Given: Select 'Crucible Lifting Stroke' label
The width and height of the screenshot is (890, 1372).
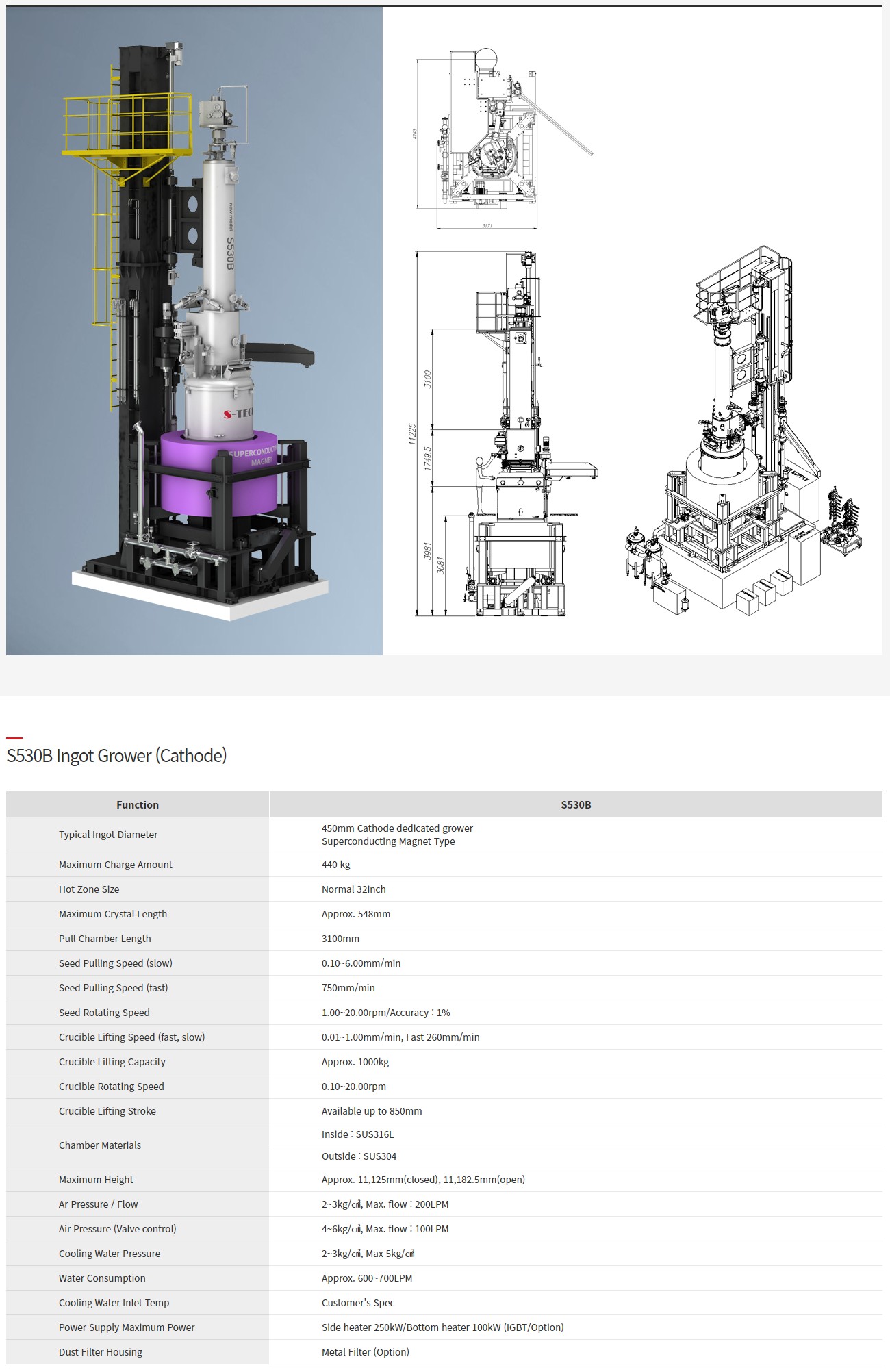Looking at the screenshot, I should point(107,1111).
